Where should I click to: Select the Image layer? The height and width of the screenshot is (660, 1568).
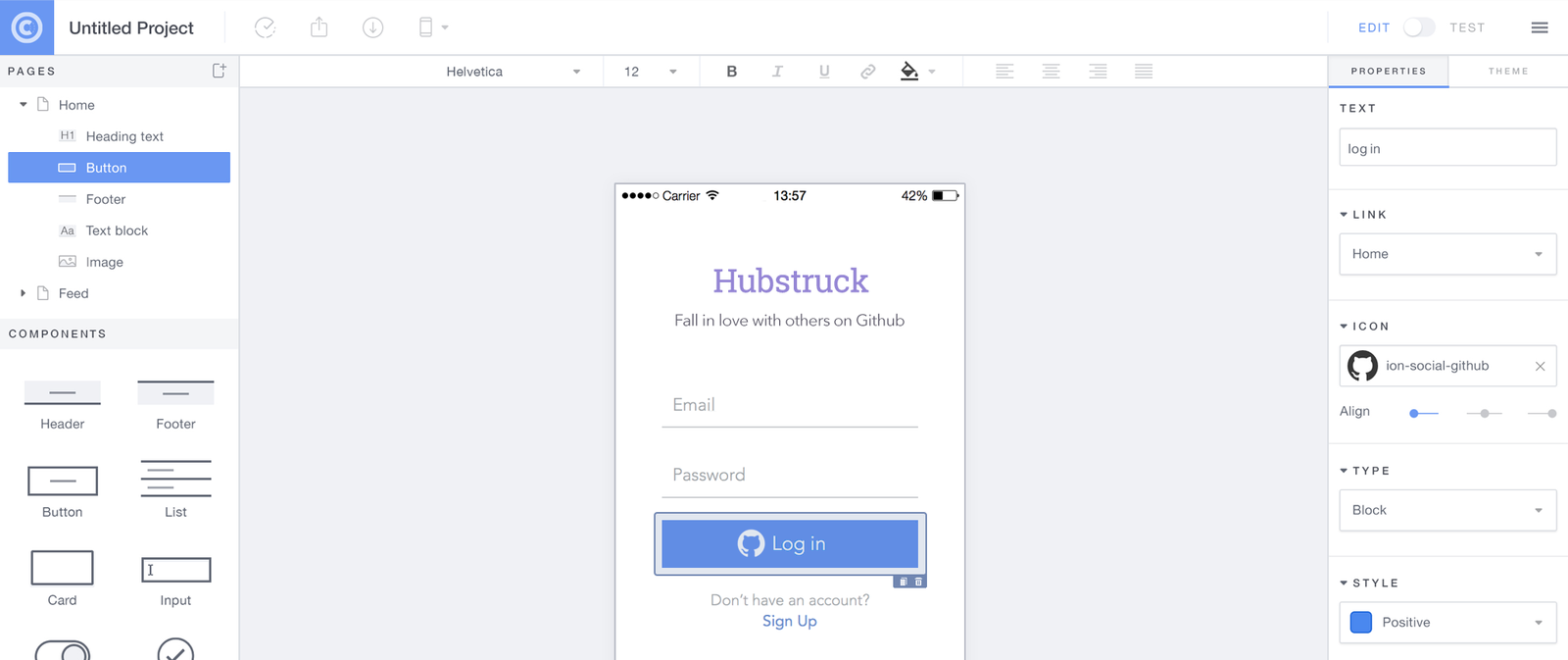(x=105, y=262)
